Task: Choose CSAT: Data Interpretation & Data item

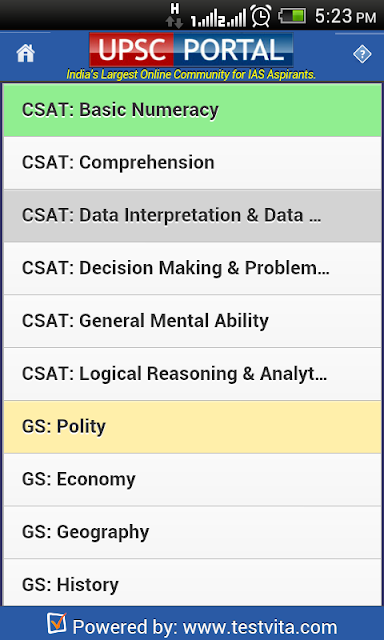Action: (192, 216)
